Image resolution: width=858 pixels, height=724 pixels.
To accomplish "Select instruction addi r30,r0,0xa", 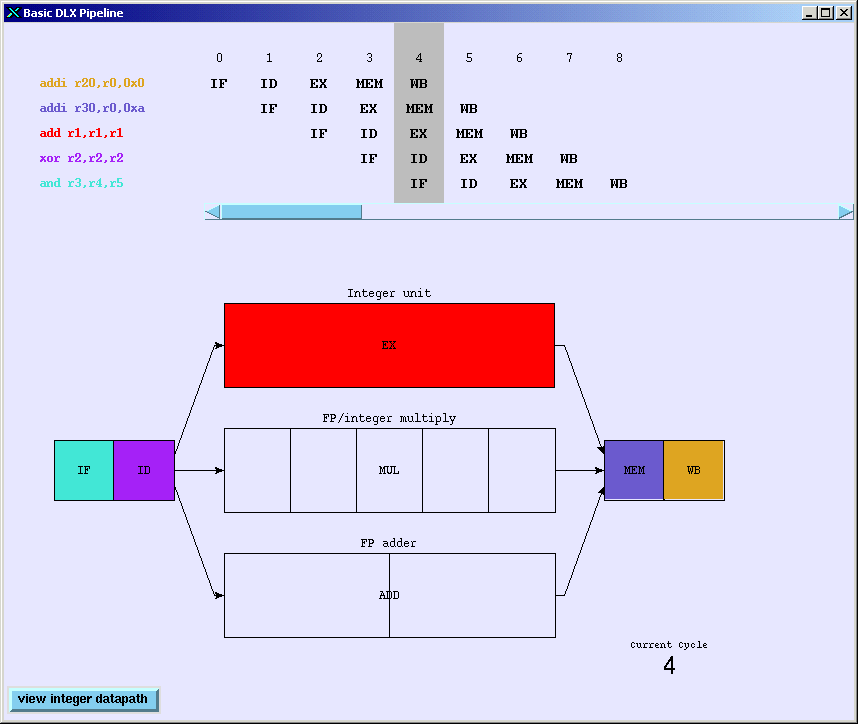I will pyautogui.click(x=92, y=108).
